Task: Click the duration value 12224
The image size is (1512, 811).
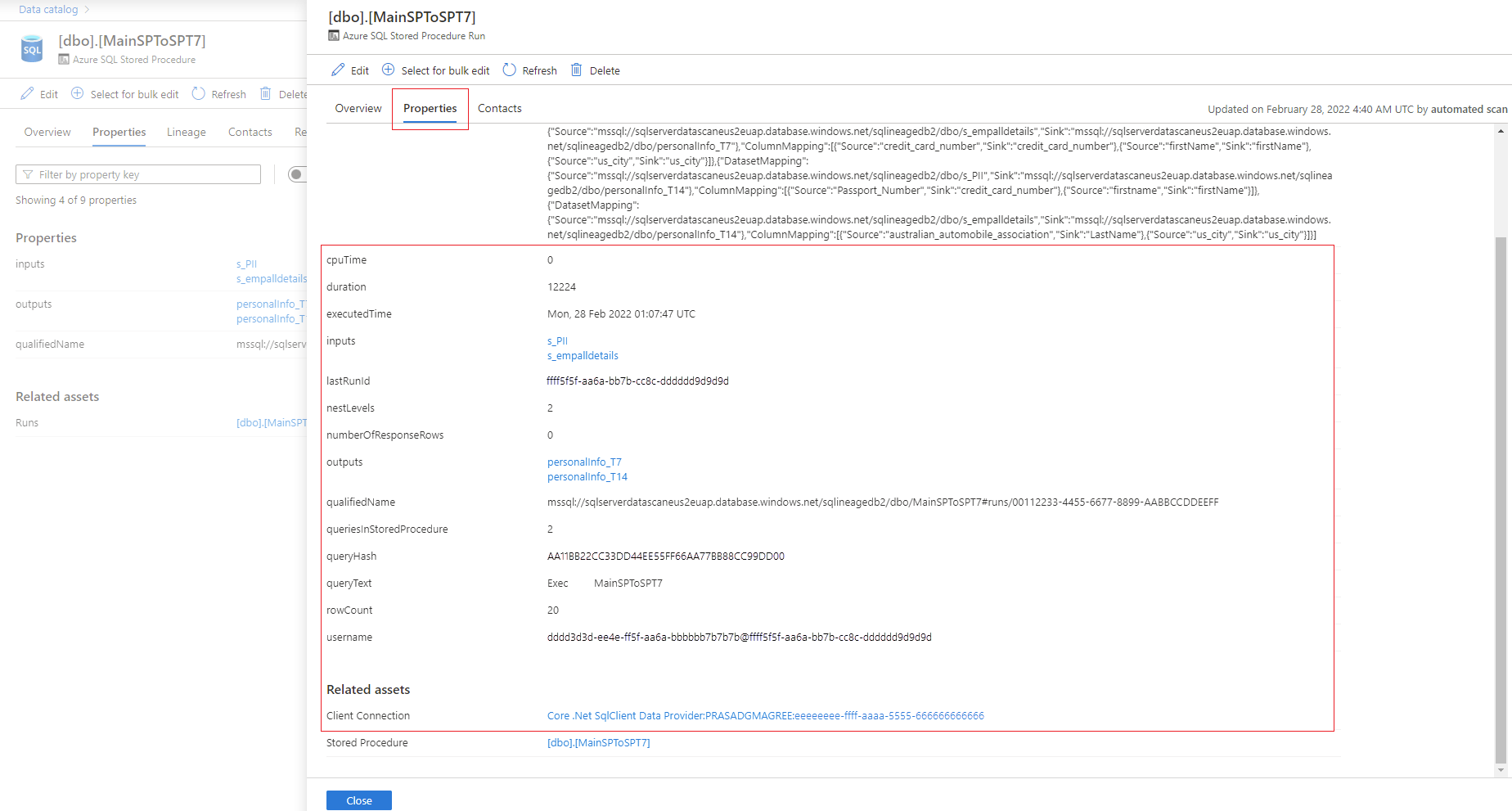Action: [561, 287]
